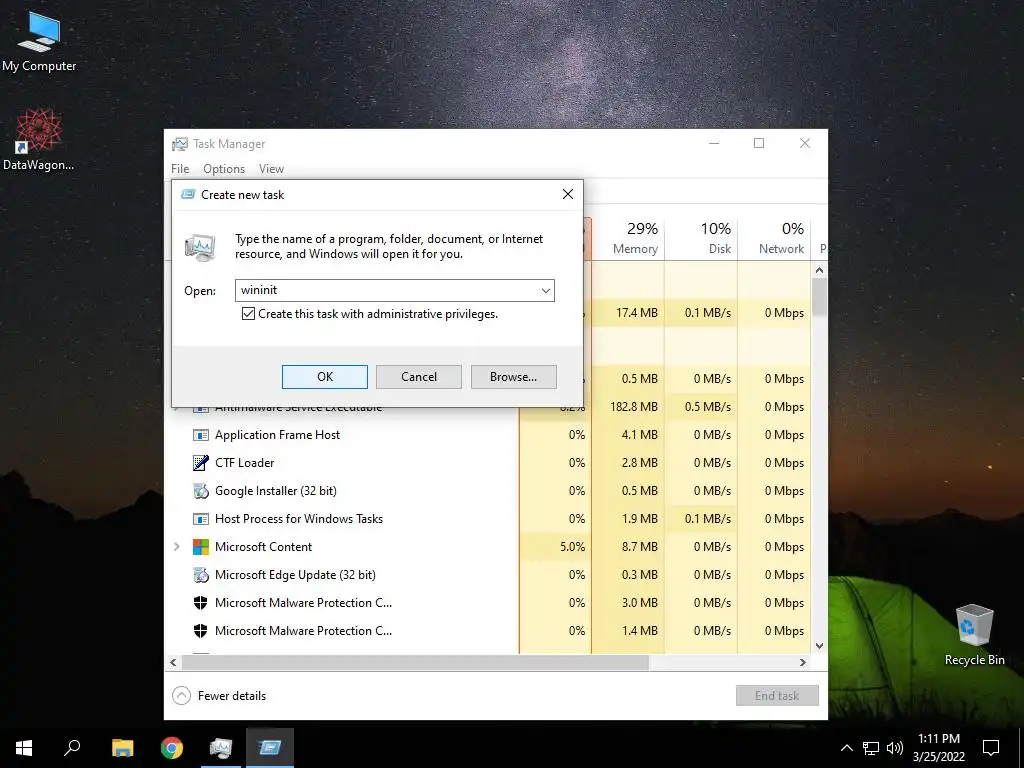
Task: Click Microsoft Content colored icon
Action: 200,547
